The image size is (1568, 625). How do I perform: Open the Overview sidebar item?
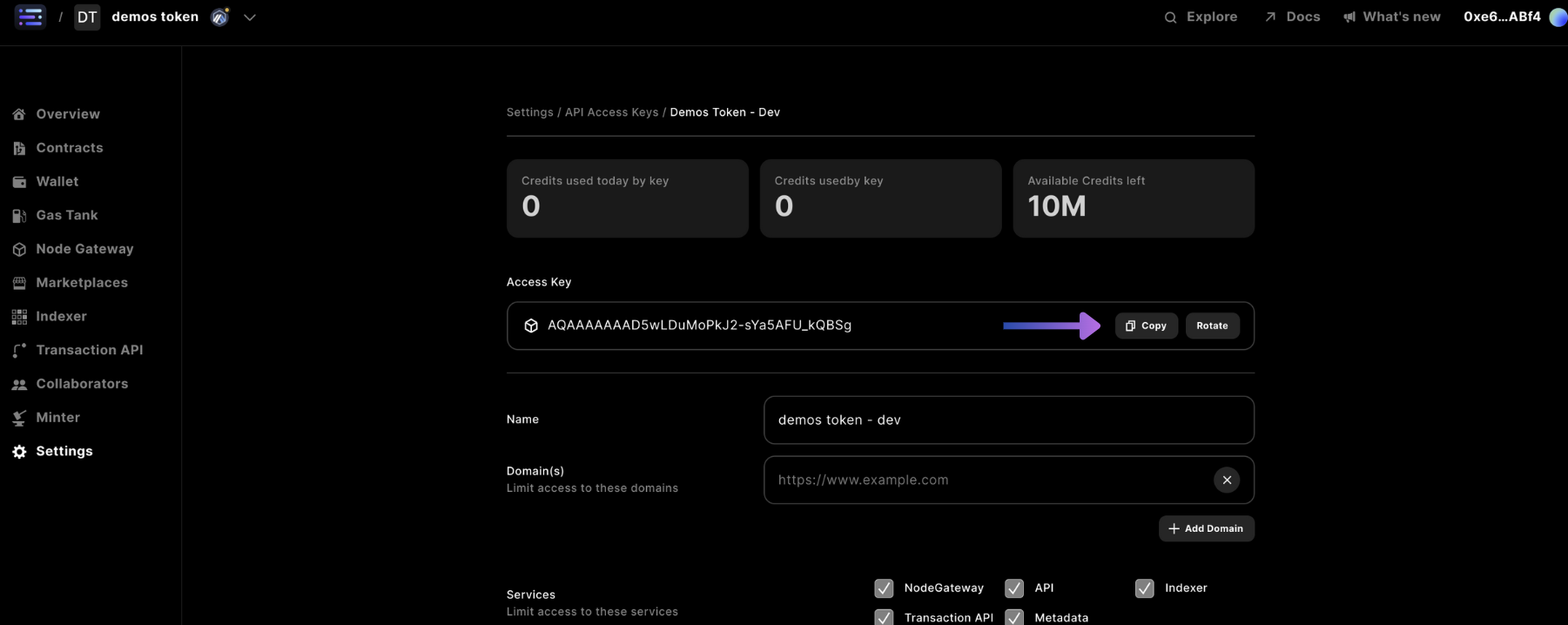pyautogui.click(x=68, y=114)
